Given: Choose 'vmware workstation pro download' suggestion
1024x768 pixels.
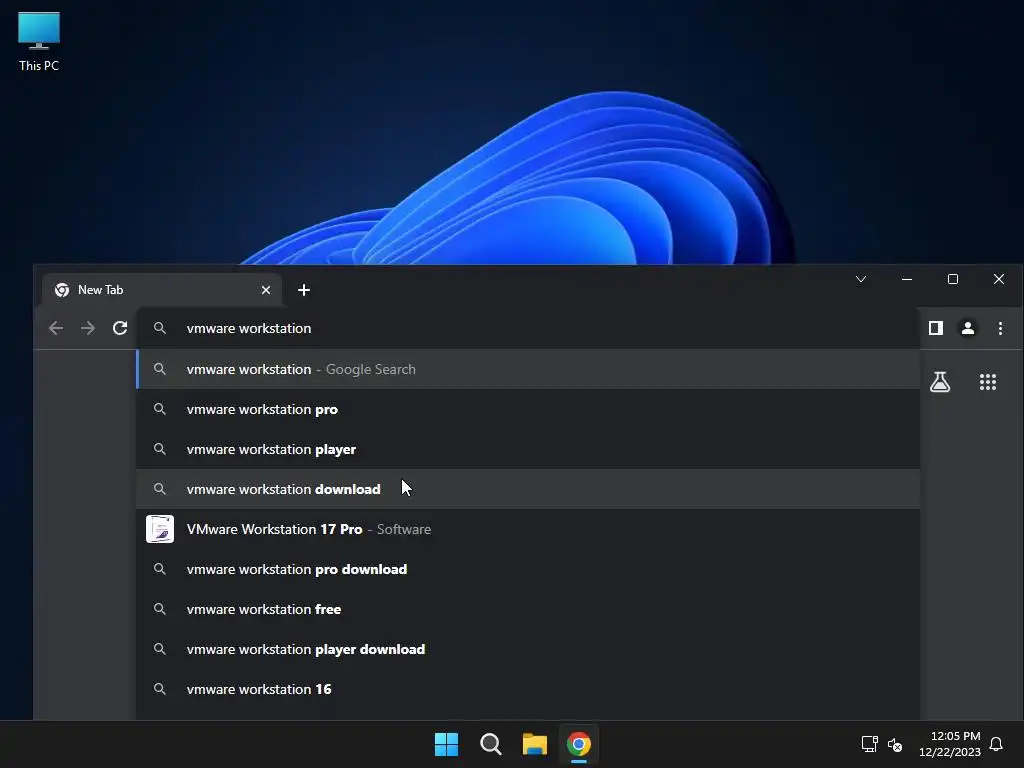Looking at the screenshot, I should point(528,569).
